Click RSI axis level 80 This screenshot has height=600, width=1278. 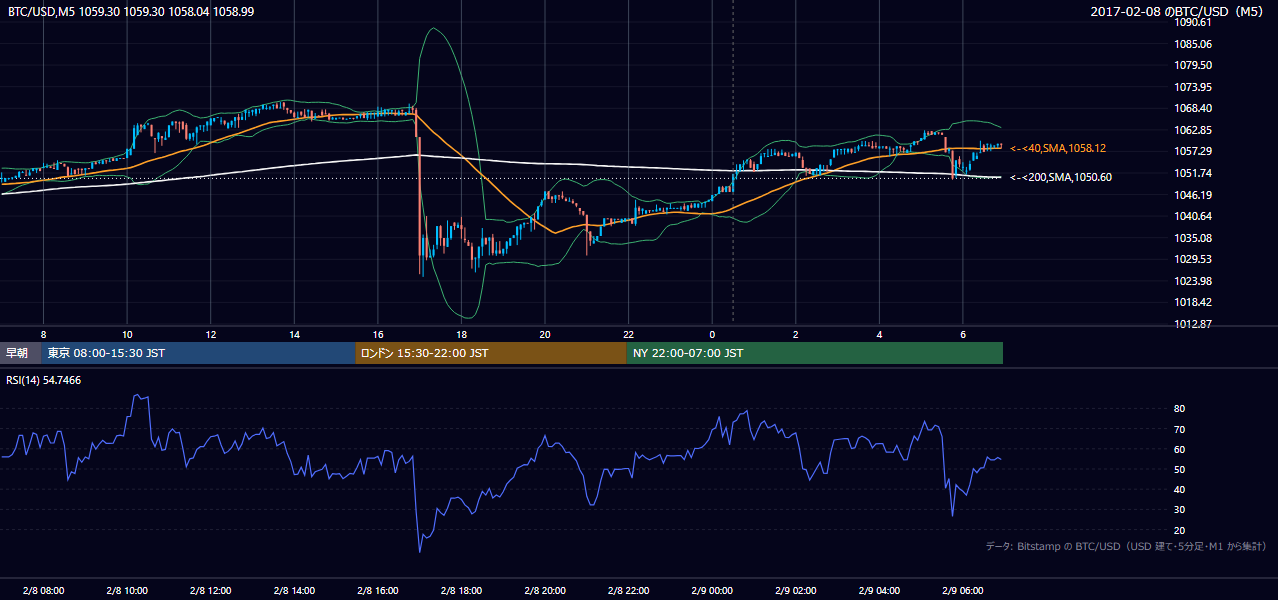(x=1180, y=409)
